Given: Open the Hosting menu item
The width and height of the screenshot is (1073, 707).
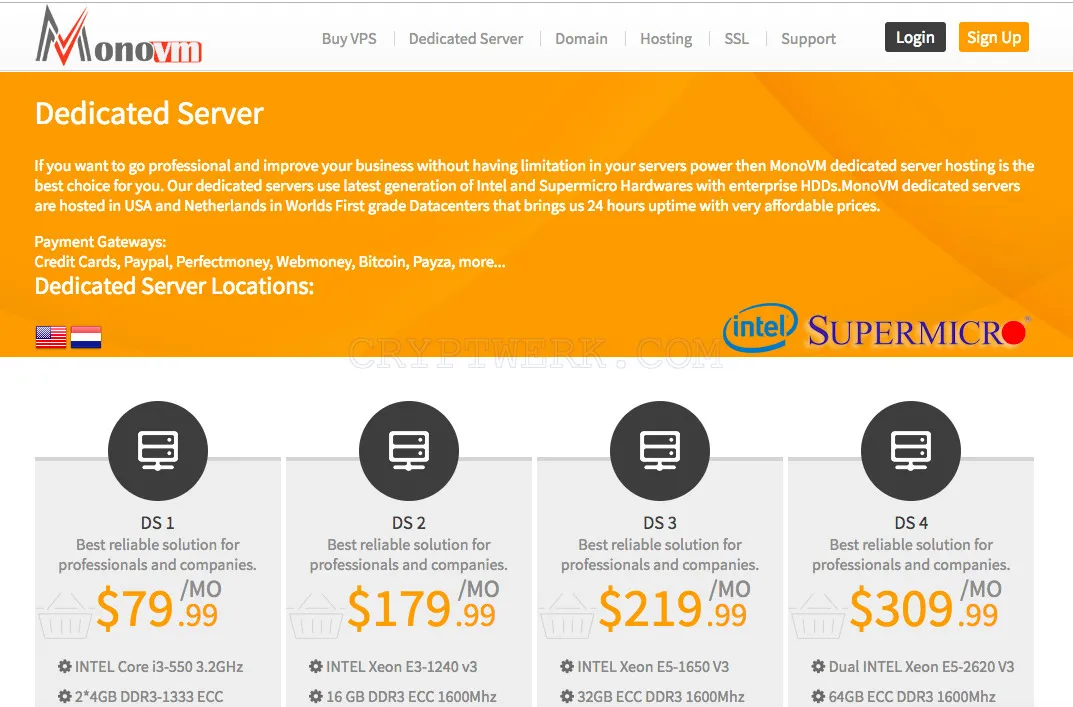Looking at the screenshot, I should (666, 39).
